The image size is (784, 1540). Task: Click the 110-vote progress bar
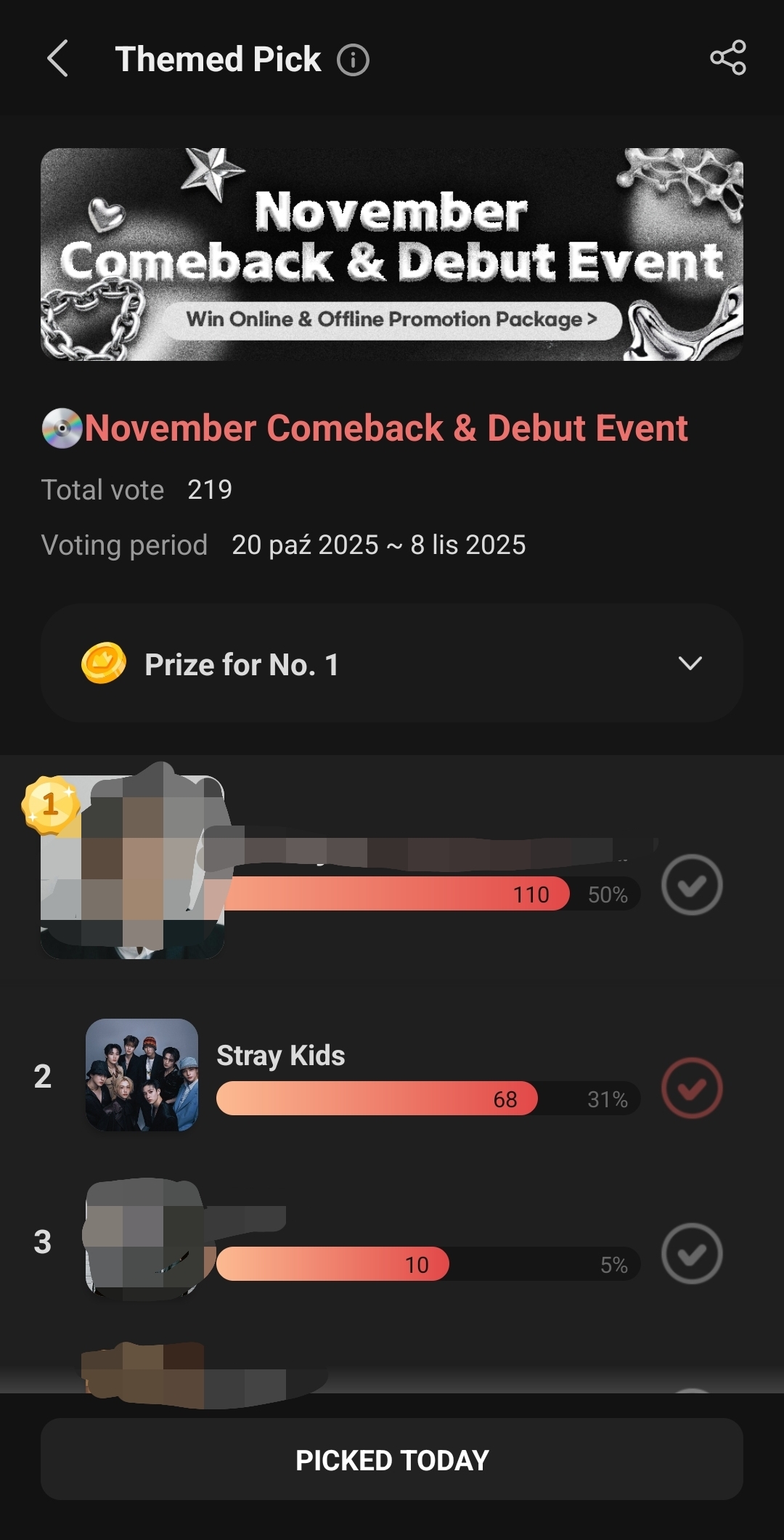coord(396,894)
